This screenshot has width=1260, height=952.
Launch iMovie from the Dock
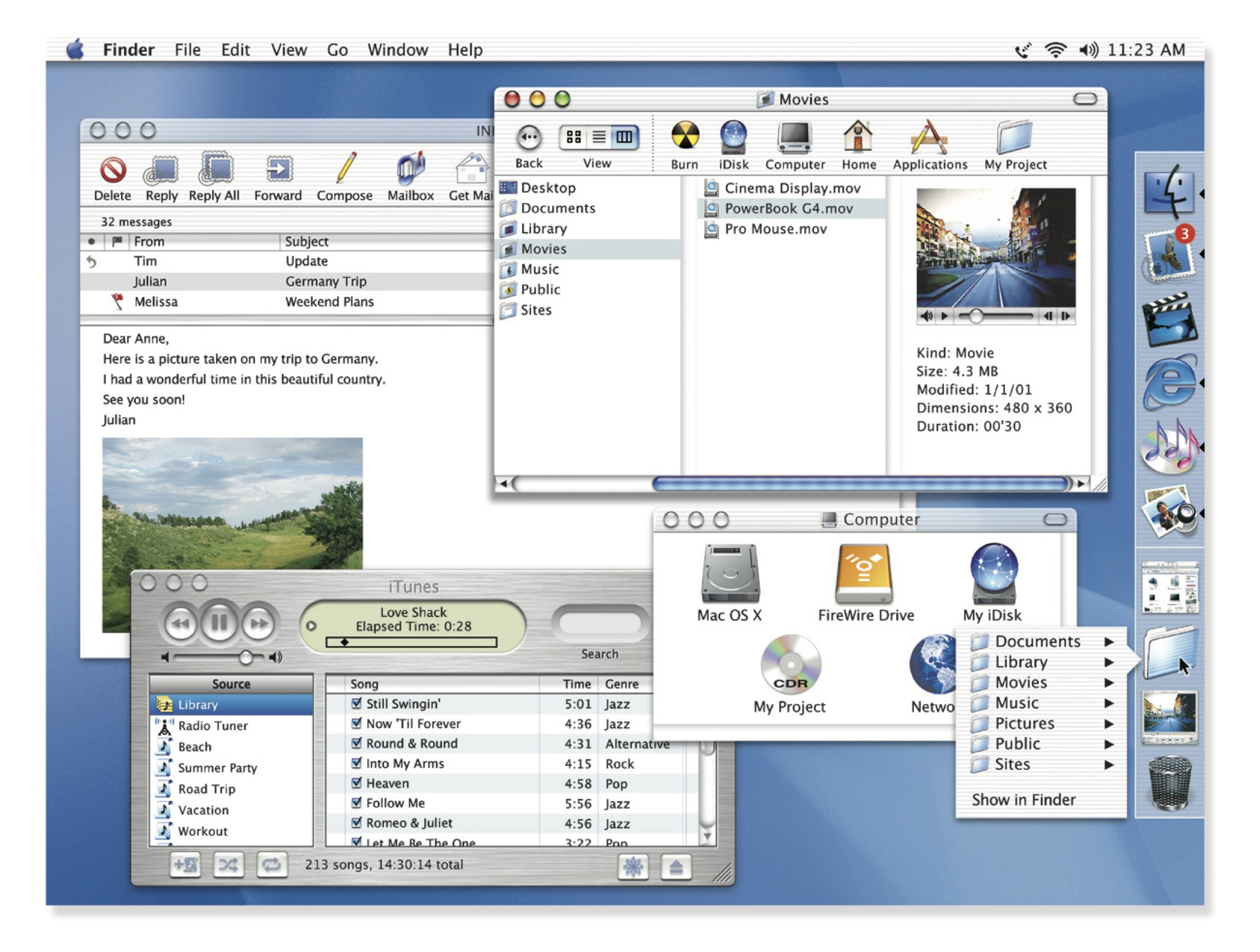(1170, 318)
